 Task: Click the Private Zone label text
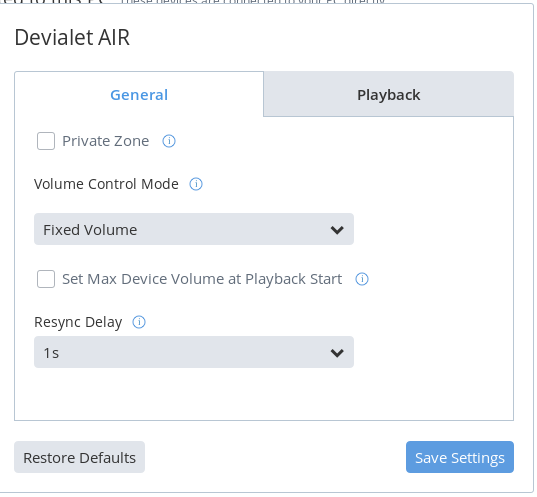tap(105, 141)
